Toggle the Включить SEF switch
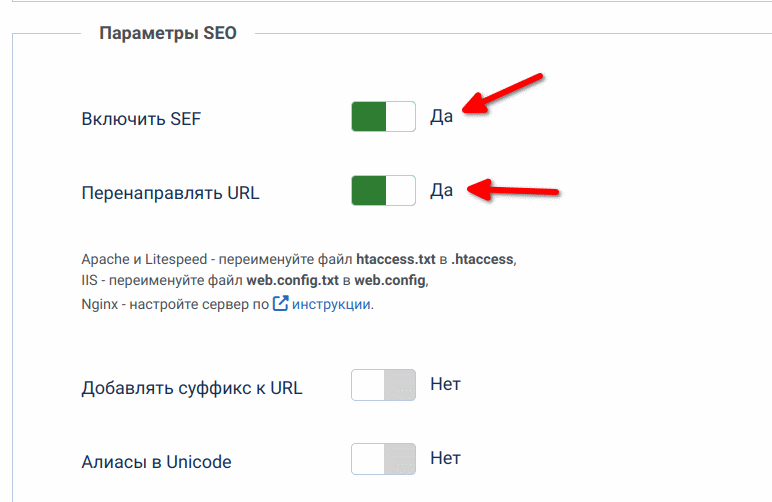The height and width of the screenshot is (502, 772). pos(384,117)
